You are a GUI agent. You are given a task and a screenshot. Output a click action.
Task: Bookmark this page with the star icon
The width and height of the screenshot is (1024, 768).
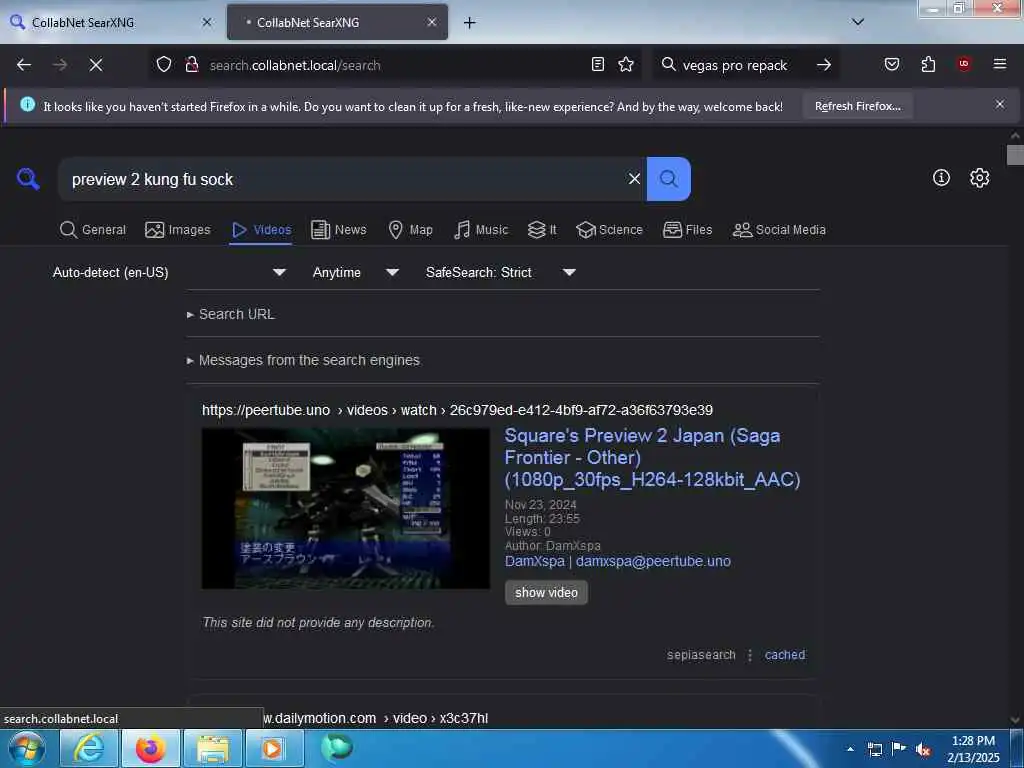(626, 64)
